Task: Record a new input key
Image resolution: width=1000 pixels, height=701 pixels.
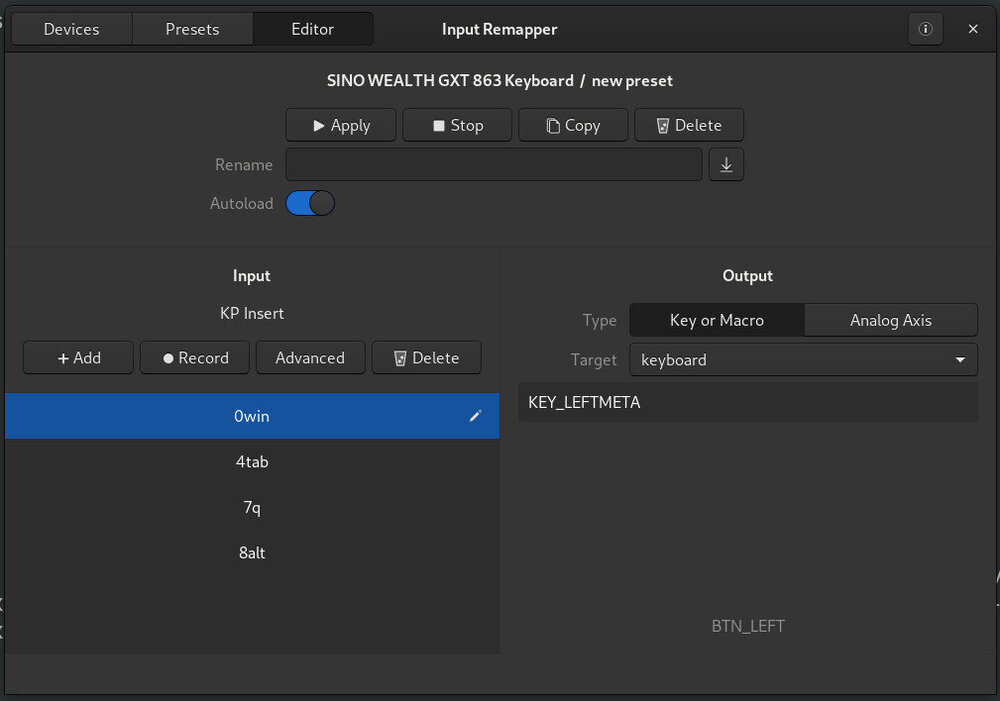Action: 195,358
